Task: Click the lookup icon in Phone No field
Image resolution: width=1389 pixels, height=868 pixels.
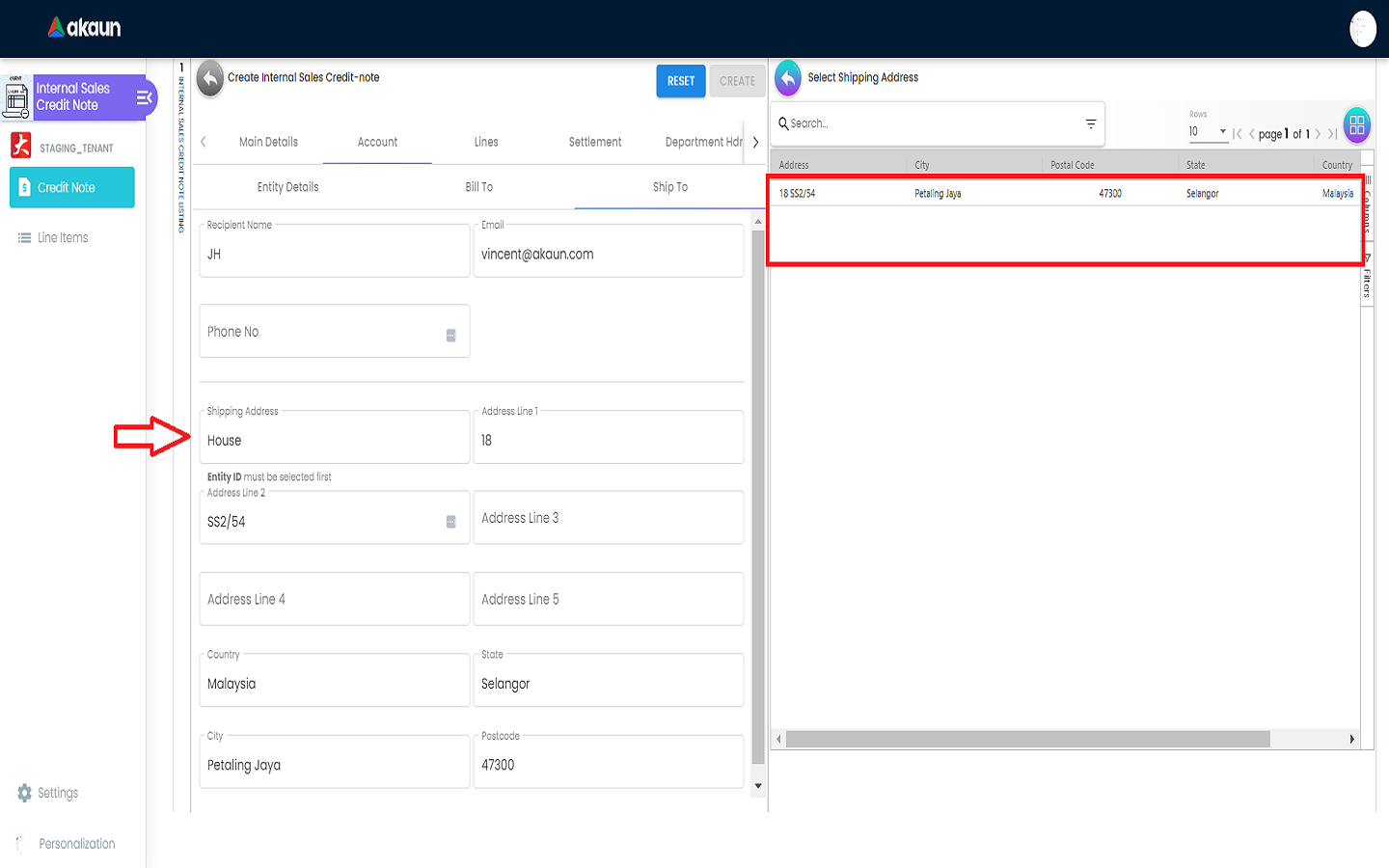Action: [450, 336]
